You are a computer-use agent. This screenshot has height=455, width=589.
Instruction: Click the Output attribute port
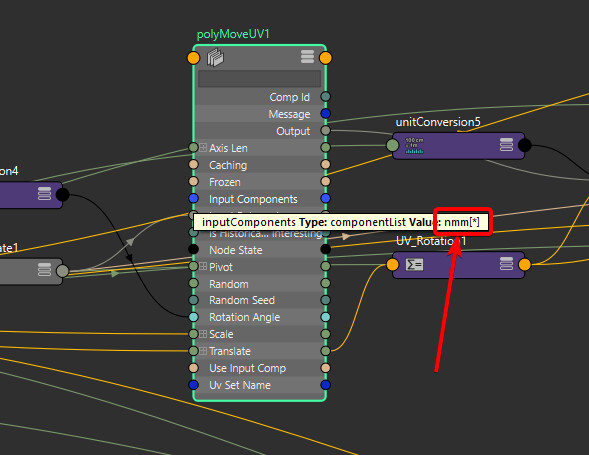coord(325,130)
